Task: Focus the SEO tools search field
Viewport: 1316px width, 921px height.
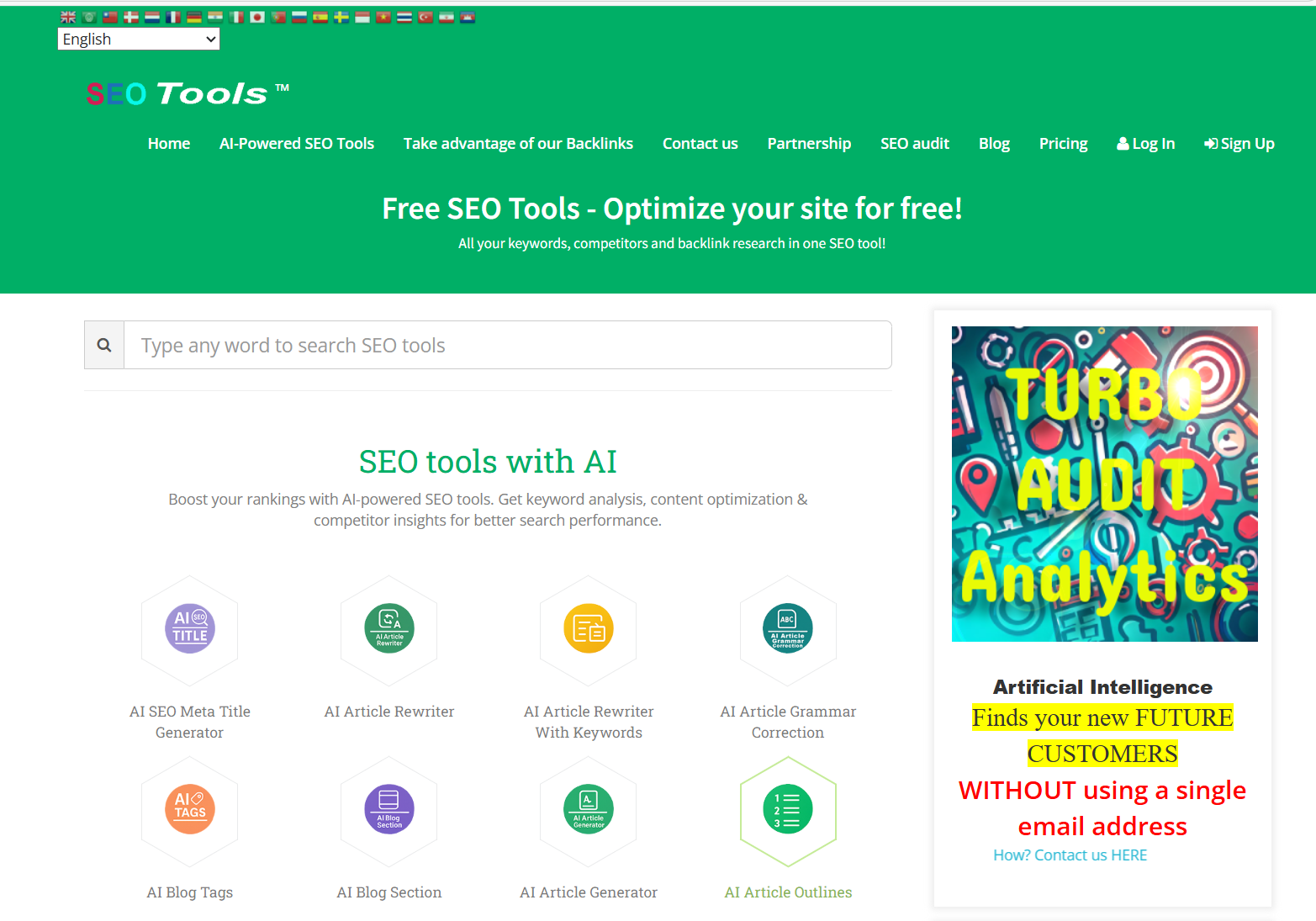Action: point(507,345)
